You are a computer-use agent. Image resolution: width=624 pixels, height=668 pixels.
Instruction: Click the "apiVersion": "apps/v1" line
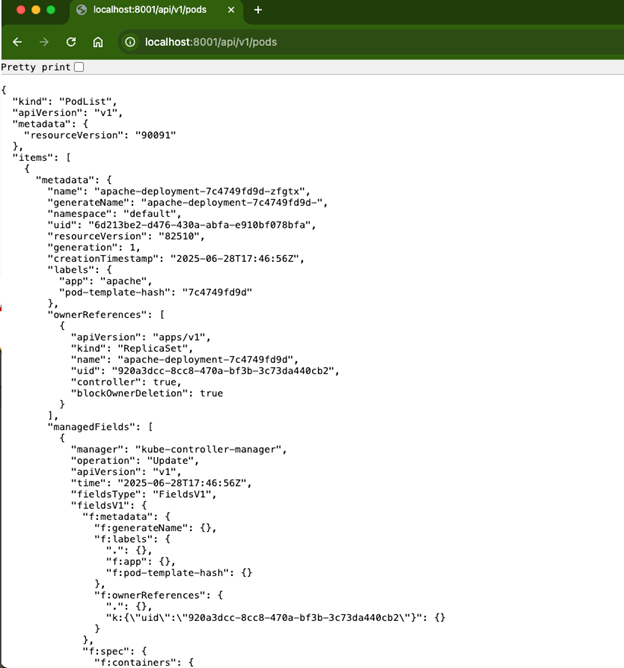[141, 337]
